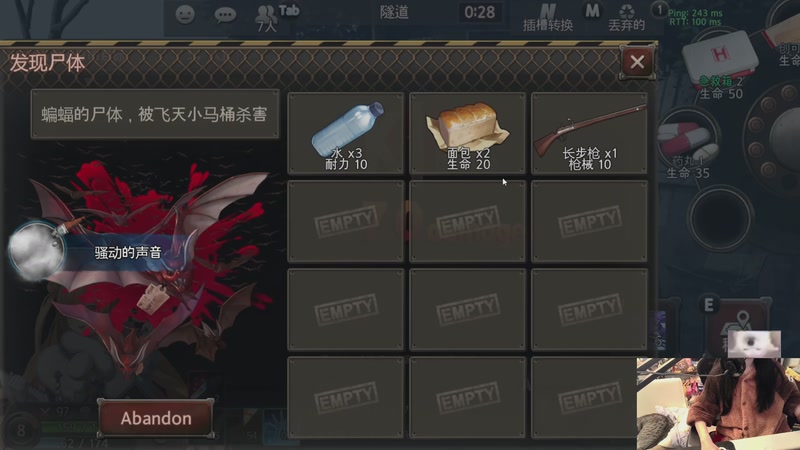The image size is (800, 450).
Task: Grab the long rifle weapon
Action: 589,134
